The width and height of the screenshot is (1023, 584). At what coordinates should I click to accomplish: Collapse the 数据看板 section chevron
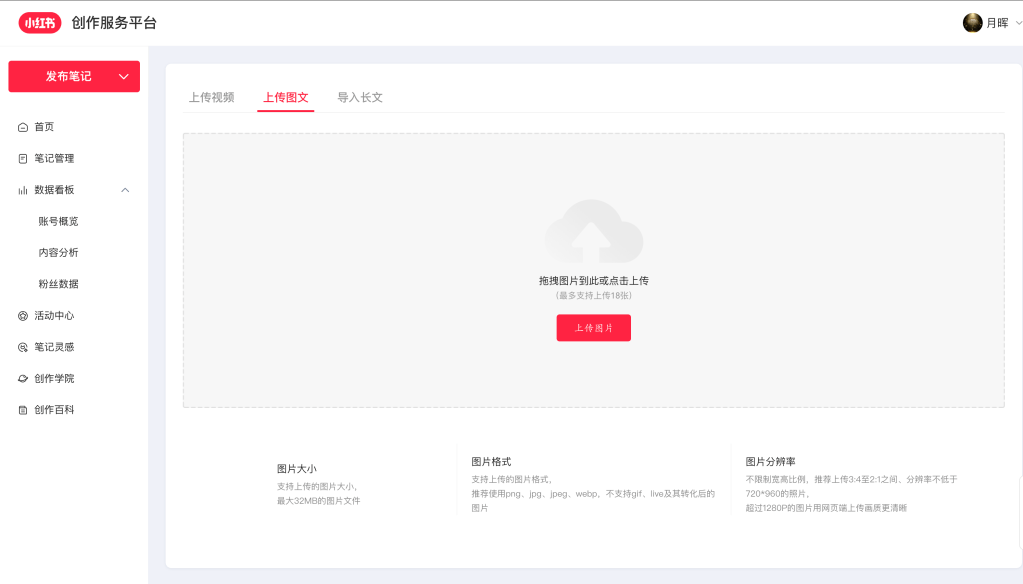pyautogui.click(x=125, y=190)
